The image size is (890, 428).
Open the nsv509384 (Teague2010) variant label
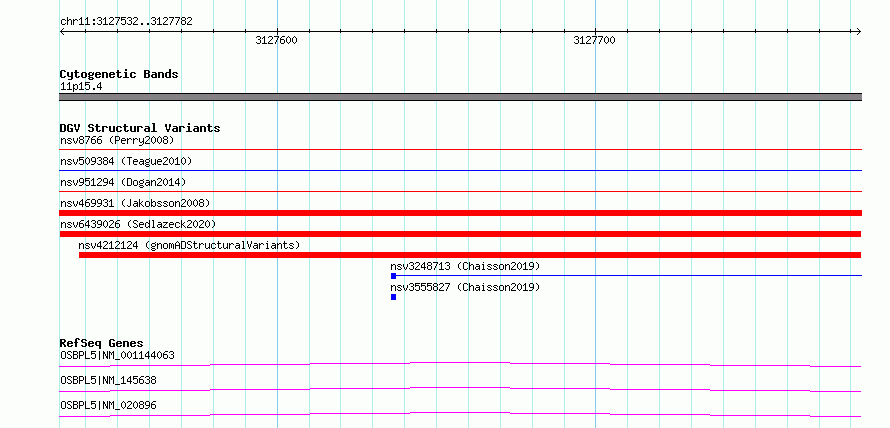tap(126, 161)
